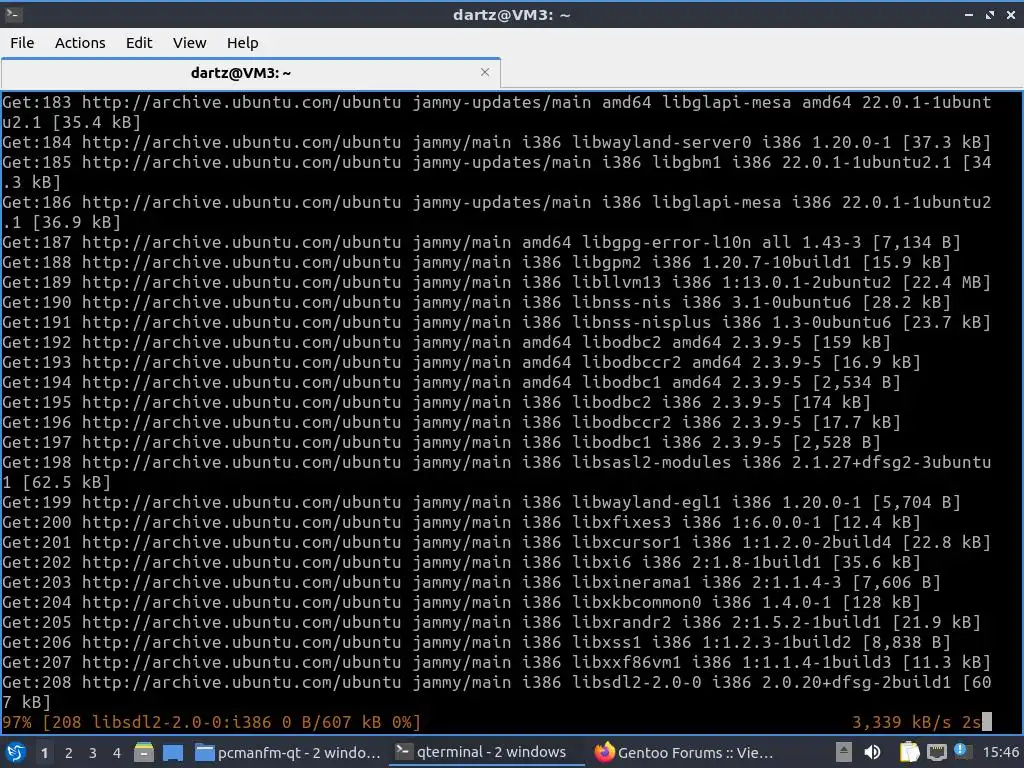Open the clipboard manager tray icon
The width and height of the screenshot is (1024, 768).
pyautogui.click(x=909, y=752)
